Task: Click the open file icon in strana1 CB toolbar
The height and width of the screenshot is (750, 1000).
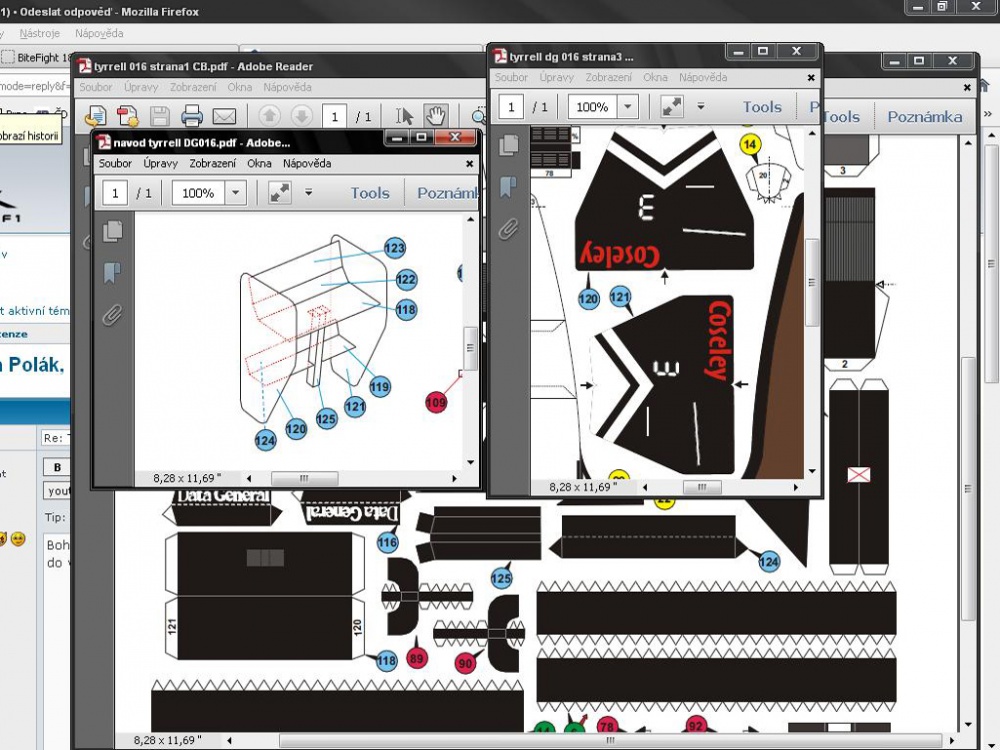Action: click(x=96, y=116)
